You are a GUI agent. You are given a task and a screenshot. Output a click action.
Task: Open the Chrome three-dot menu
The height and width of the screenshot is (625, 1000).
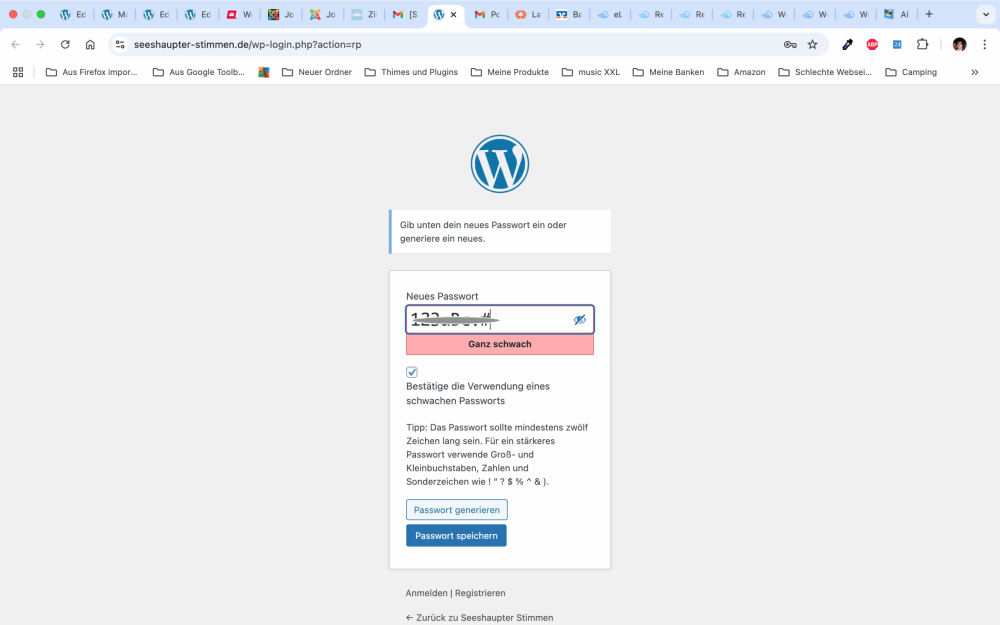coord(984,44)
